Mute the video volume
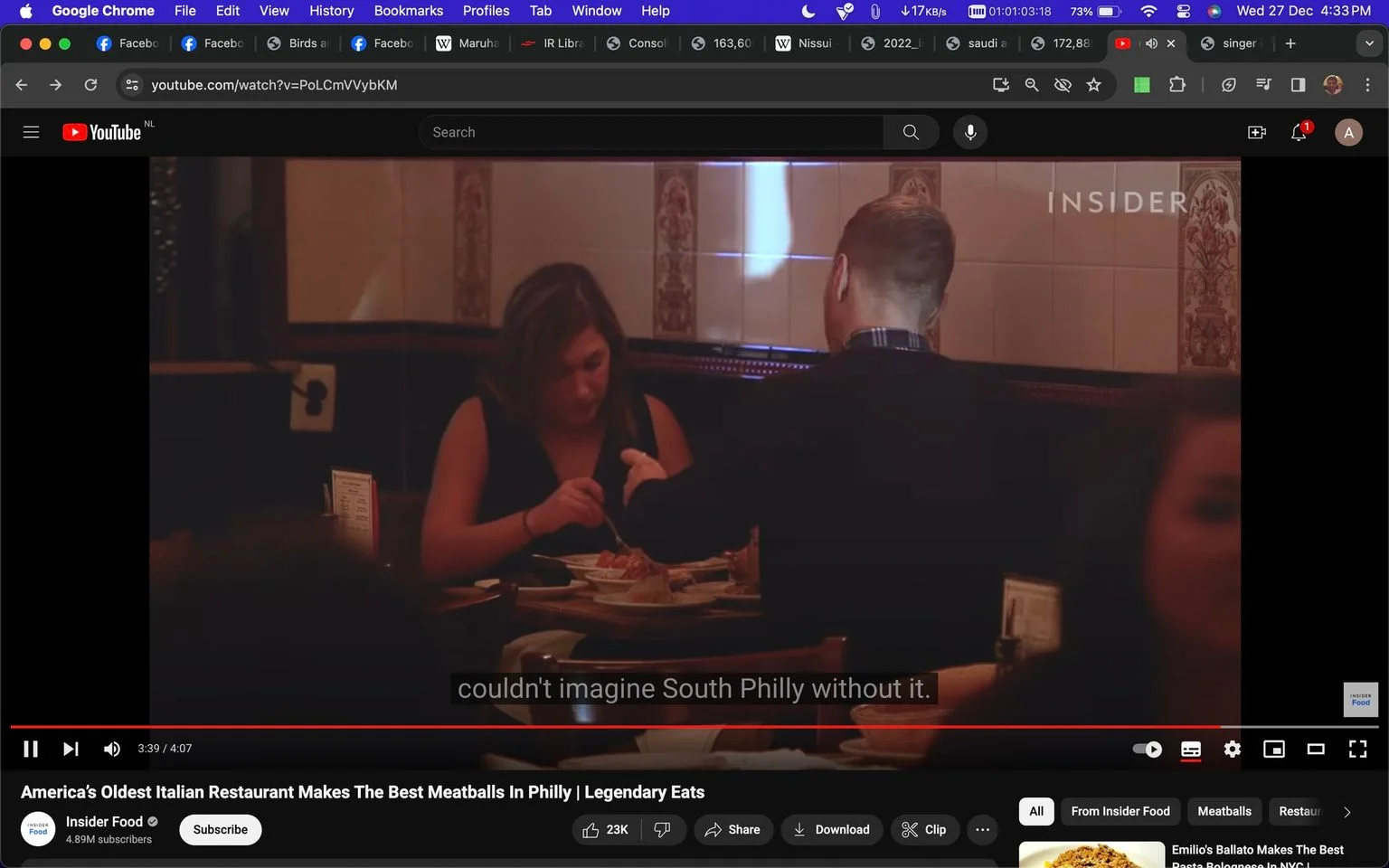Screen dimensions: 1389x868 click(112, 749)
